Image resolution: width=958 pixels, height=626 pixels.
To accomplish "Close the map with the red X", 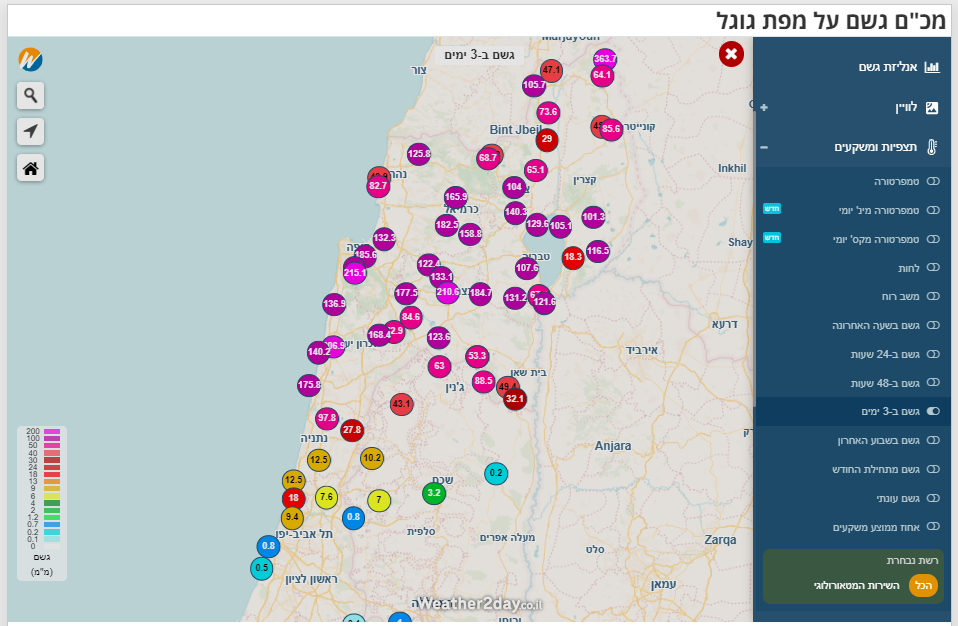I will 731,54.
